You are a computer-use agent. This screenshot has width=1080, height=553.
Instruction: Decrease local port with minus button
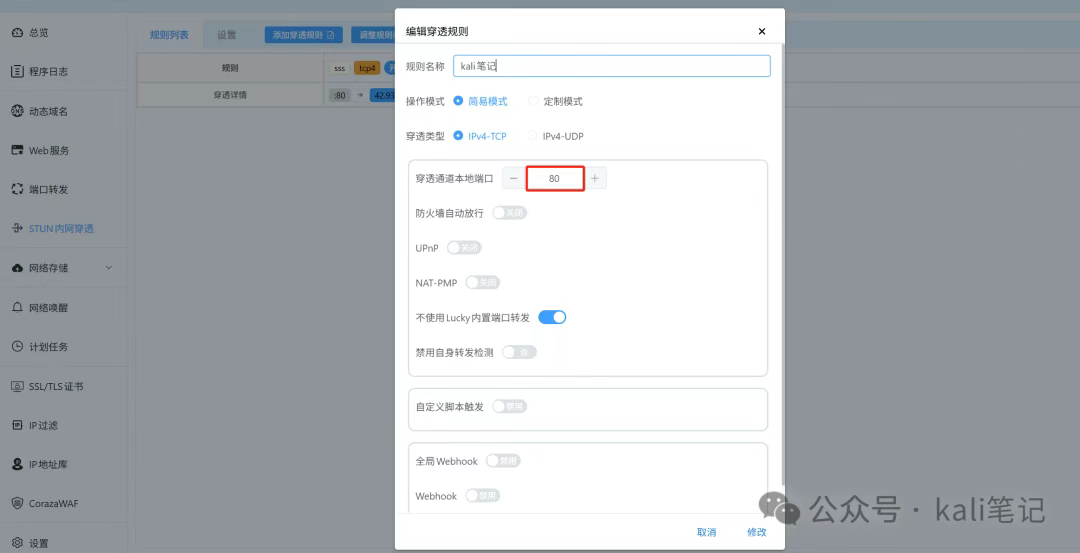click(513, 178)
